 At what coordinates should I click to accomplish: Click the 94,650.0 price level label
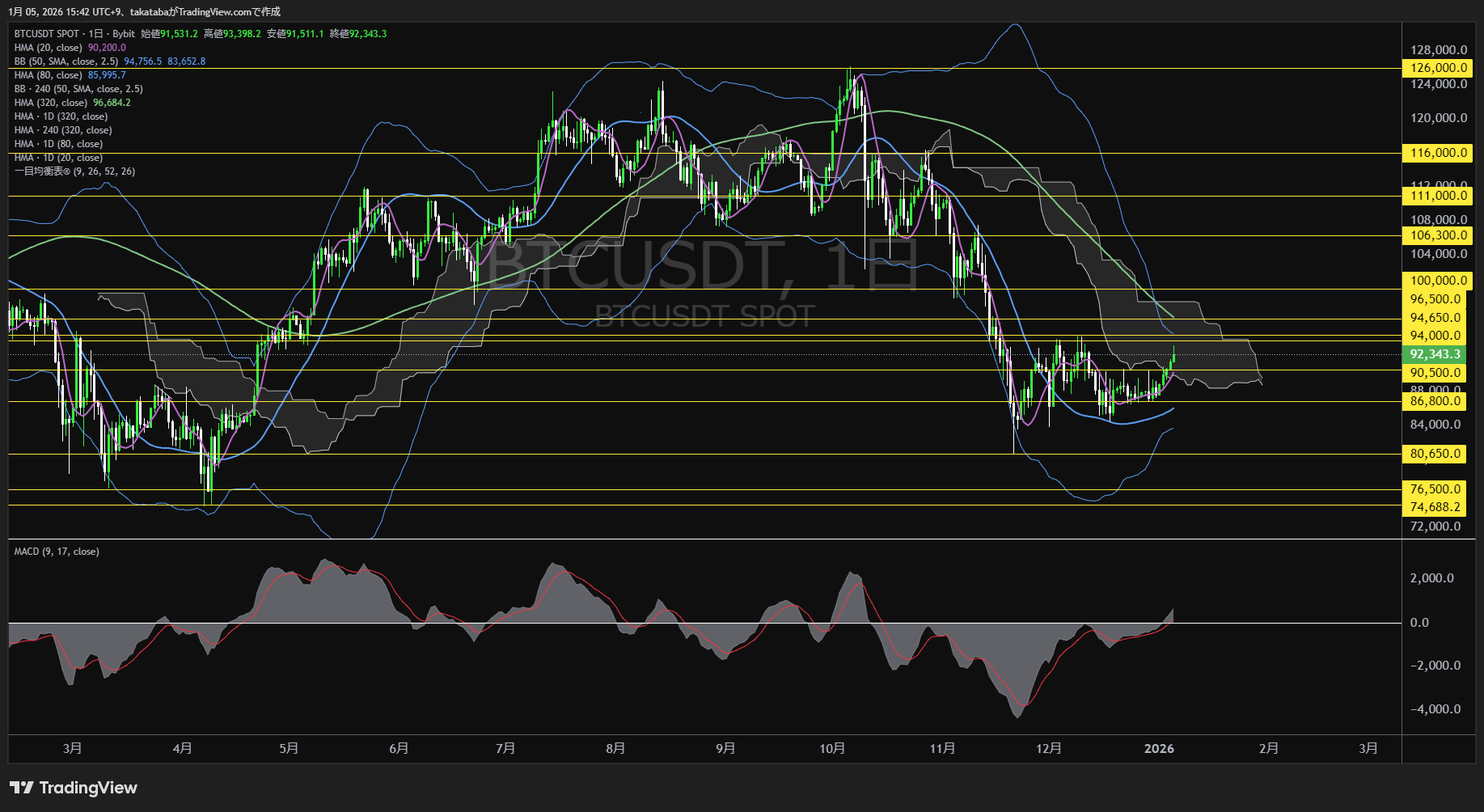click(x=1435, y=317)
